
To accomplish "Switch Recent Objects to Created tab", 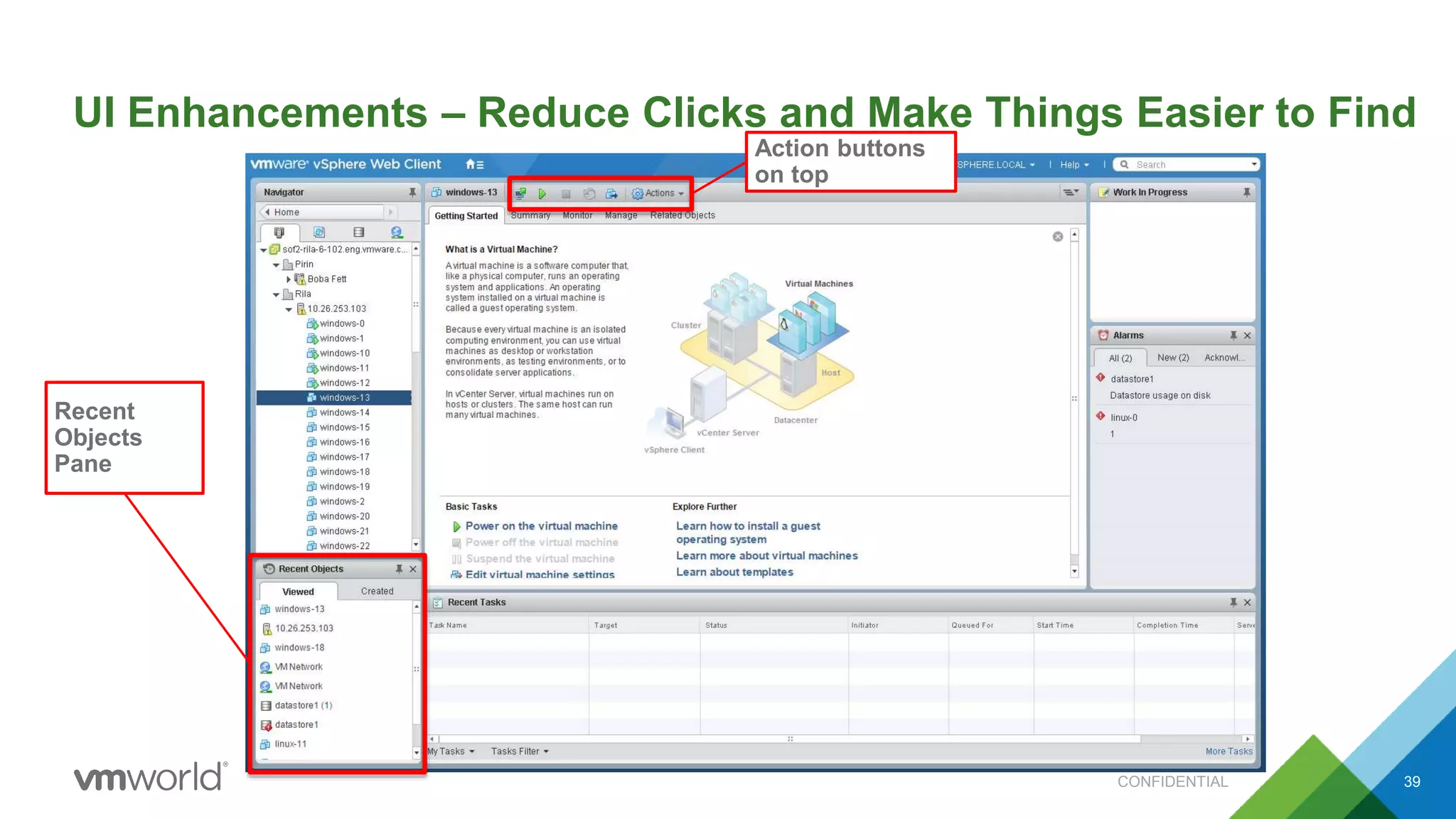I will [x=377, y=591].
